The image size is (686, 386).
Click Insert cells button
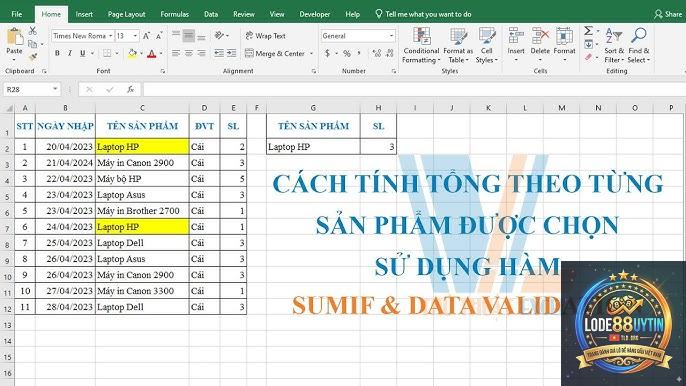516,45
